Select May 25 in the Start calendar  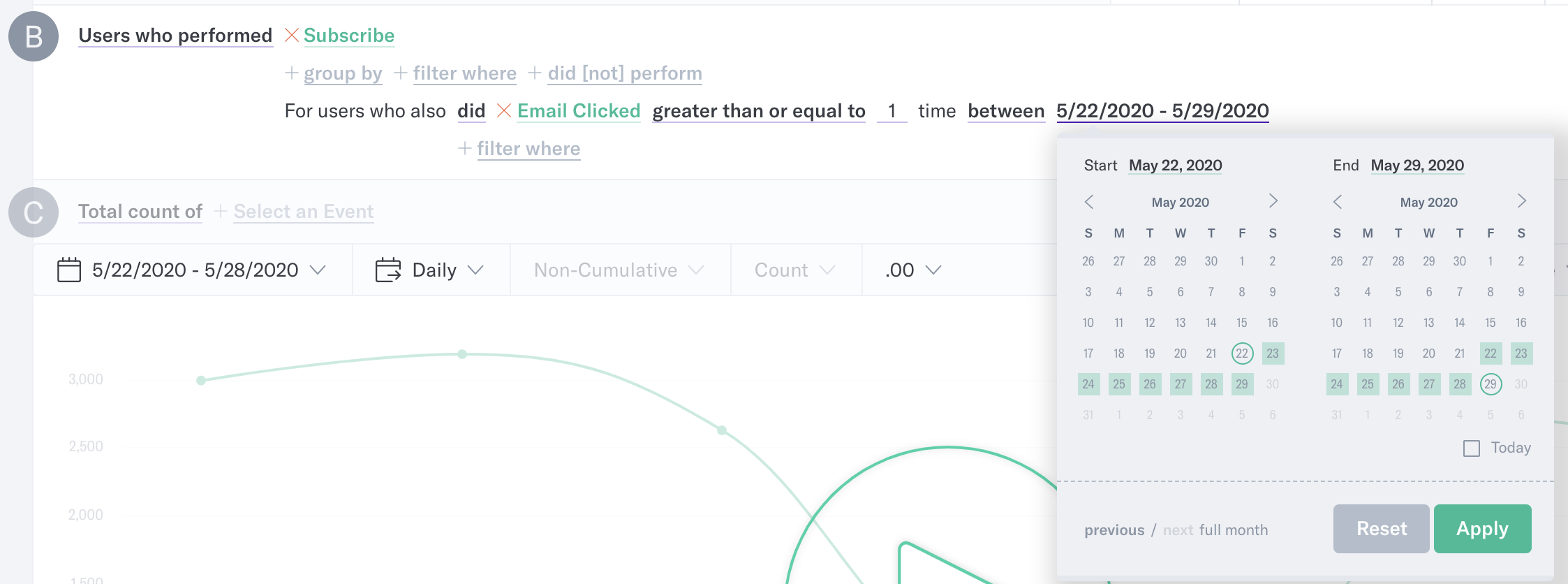[1119, 384]
